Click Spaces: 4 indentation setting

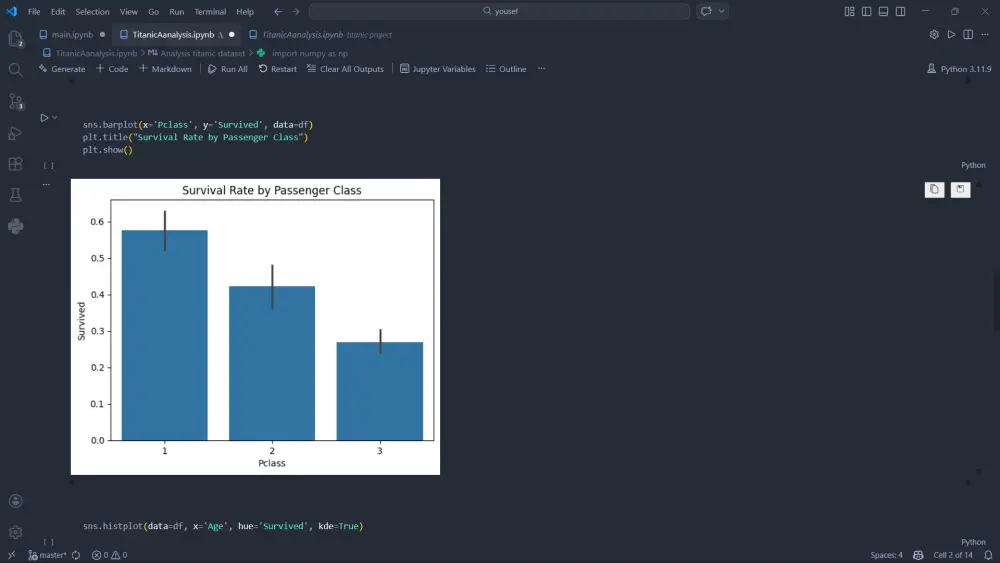[886, 555]
